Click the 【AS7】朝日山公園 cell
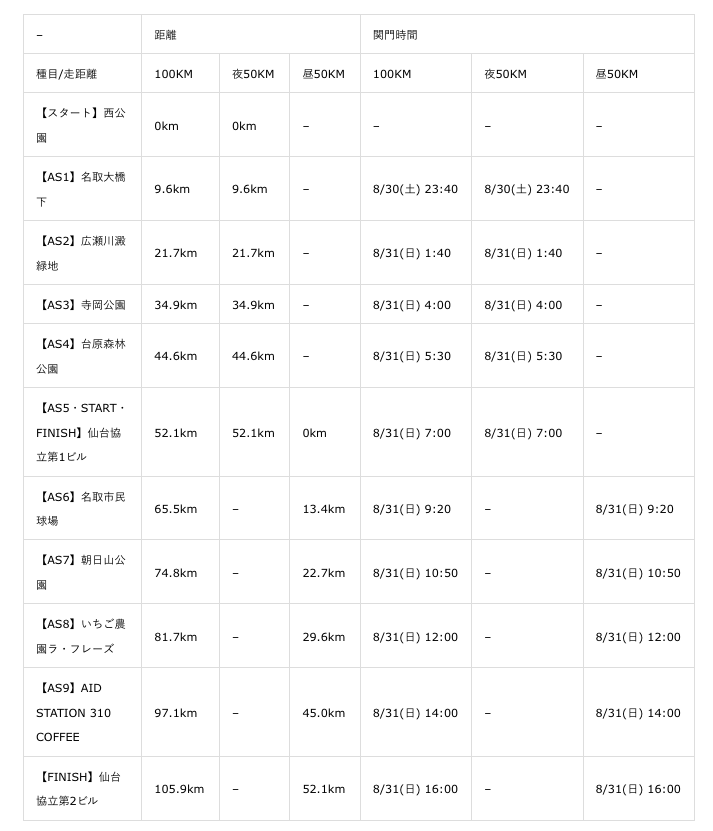Image resolution: width=713 pixels, height=831 pixels. click(81, 573)
